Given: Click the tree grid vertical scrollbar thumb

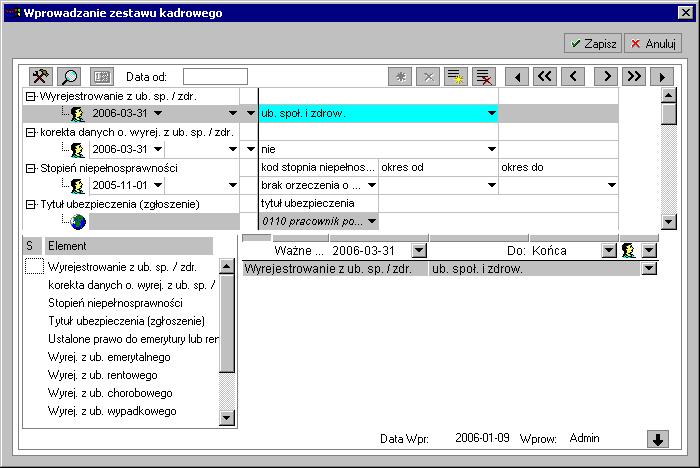Looking at the screenshot, I should coord(668,114).
